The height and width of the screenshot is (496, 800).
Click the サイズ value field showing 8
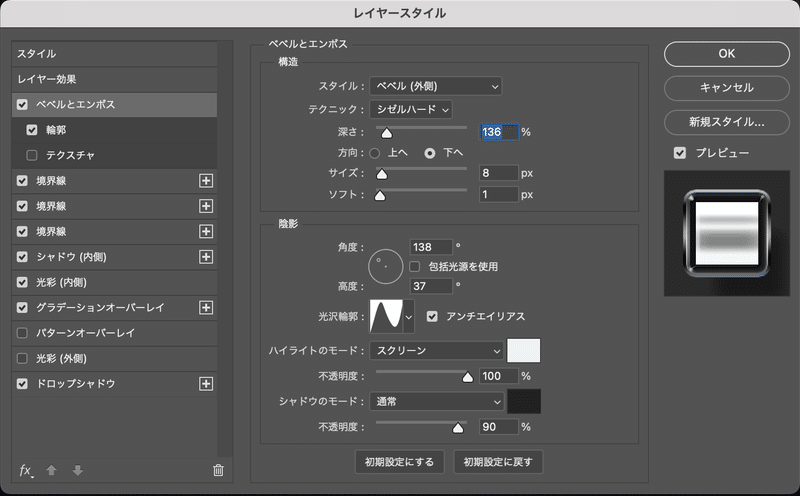click(499, 173)
